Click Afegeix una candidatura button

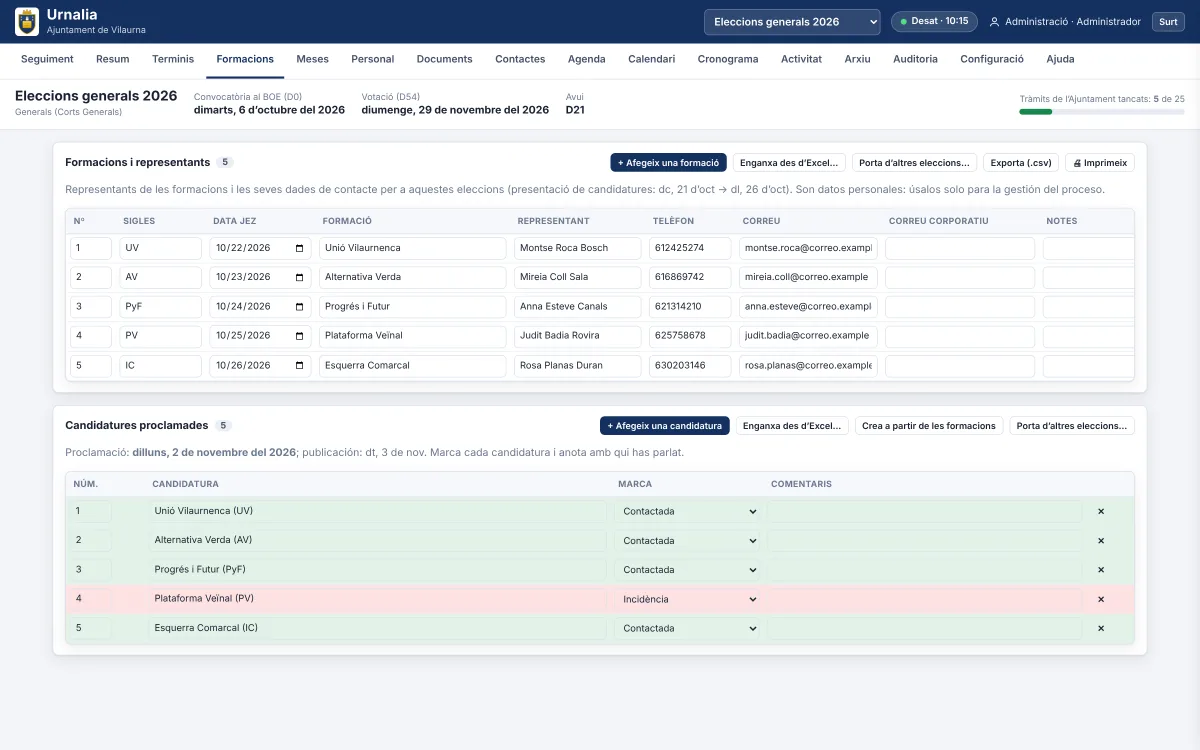(665, 426)
